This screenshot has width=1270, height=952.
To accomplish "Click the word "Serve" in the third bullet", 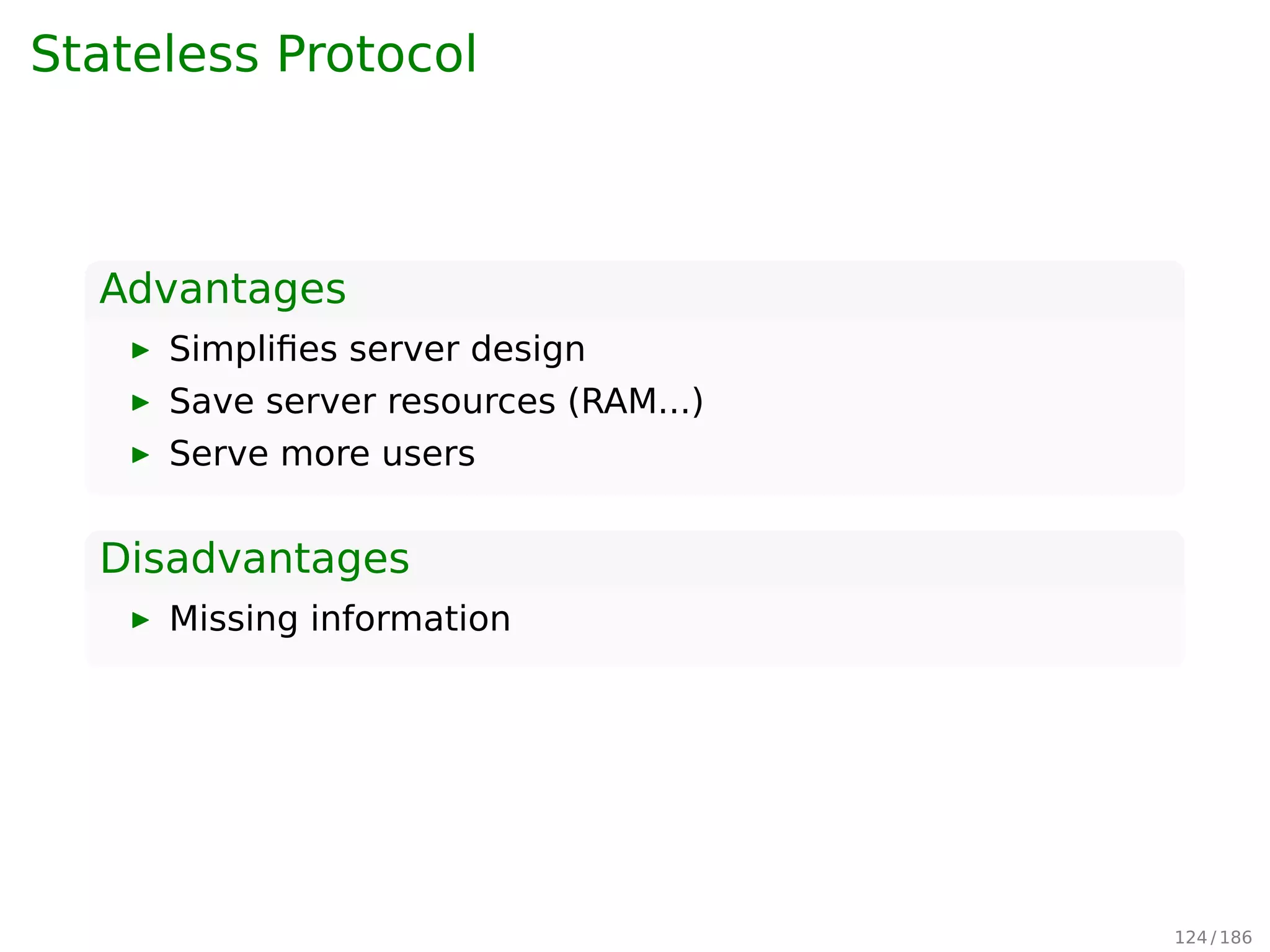I will tap(219, 454).
